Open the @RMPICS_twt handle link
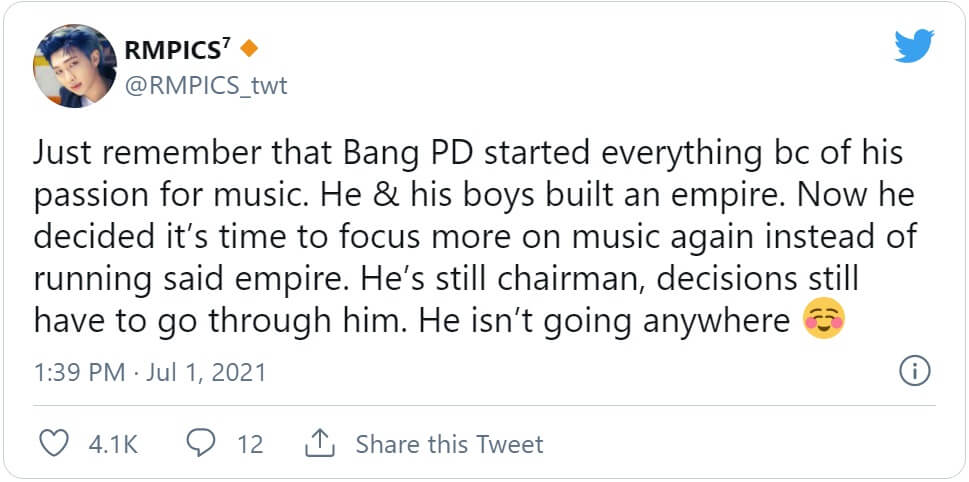This screenshot has width=969, height=482. 205,86
